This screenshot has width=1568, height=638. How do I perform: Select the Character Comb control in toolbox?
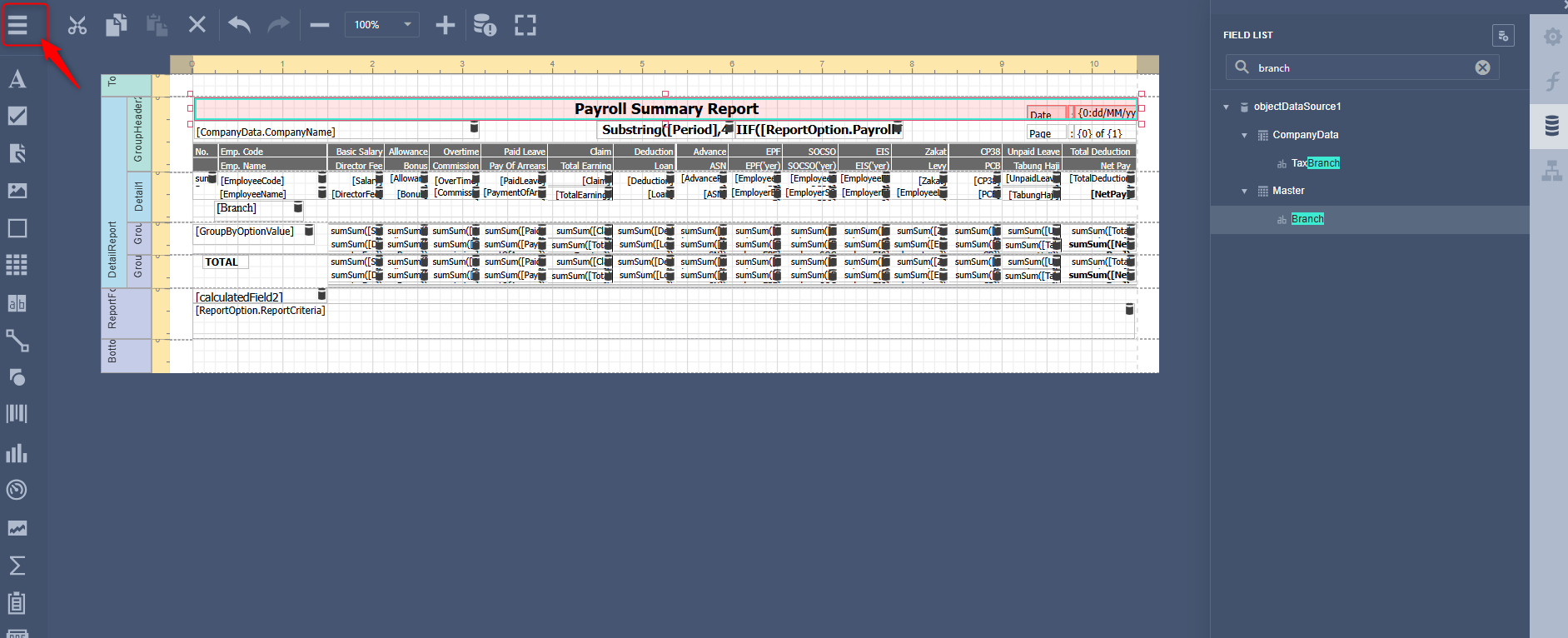tap(17, 303)
